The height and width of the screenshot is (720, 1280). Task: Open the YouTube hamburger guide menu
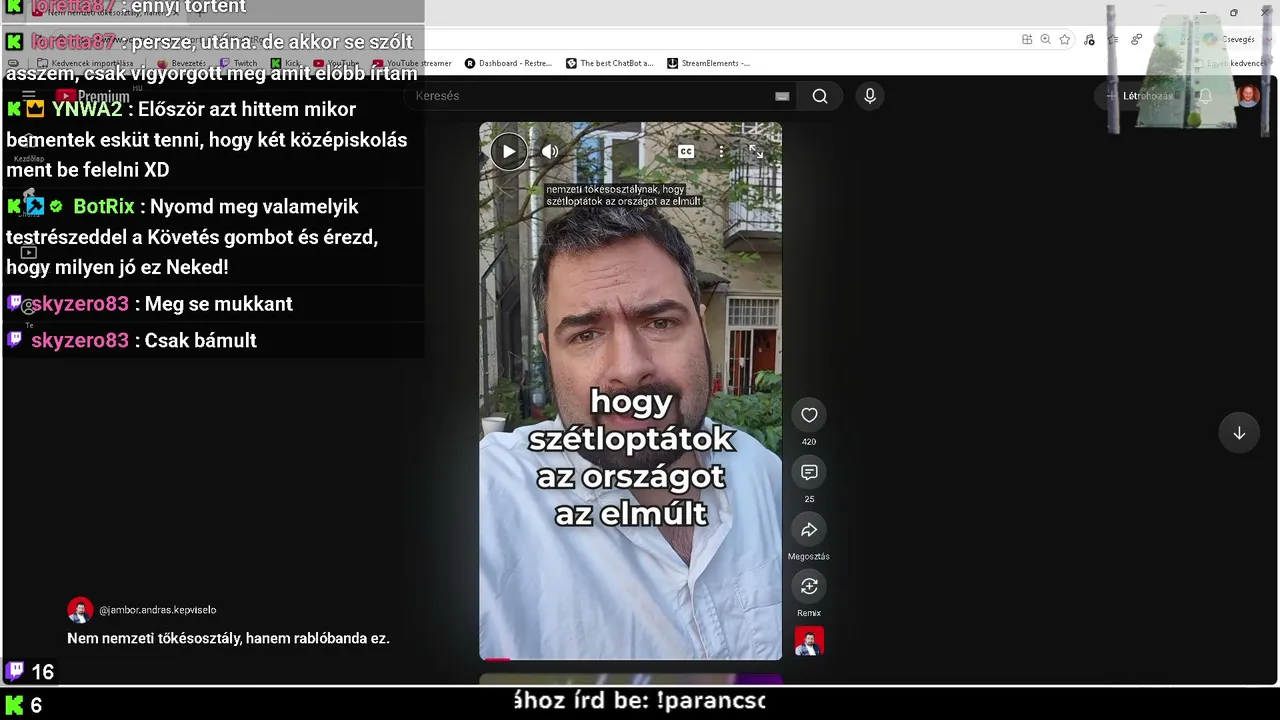click(29, 96)
